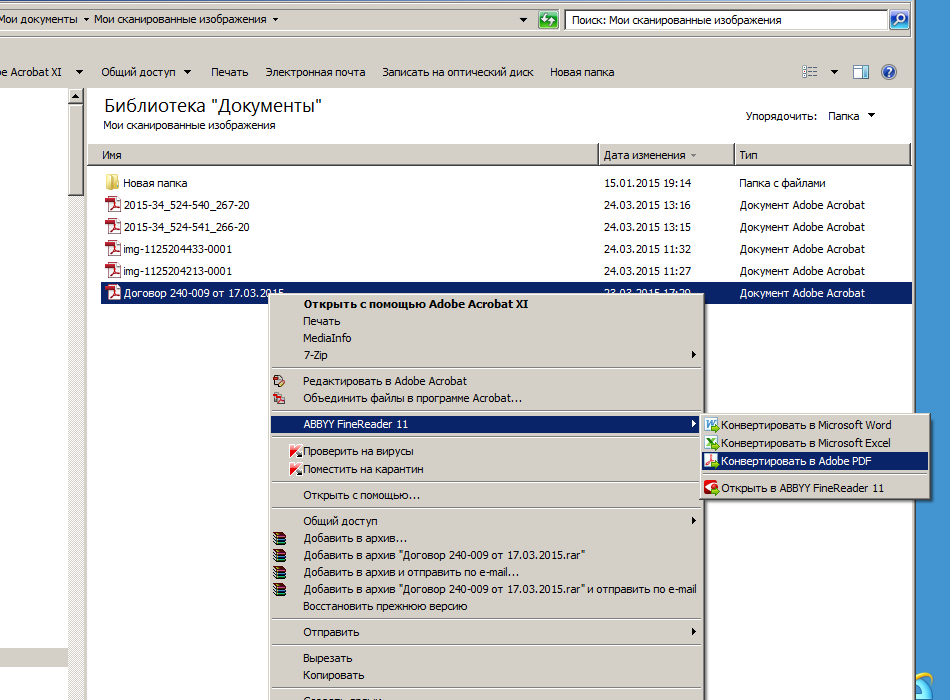Click the Word icon in ABBYY submenu
Screen dimensions: 950x700
[x=711, y=425]
